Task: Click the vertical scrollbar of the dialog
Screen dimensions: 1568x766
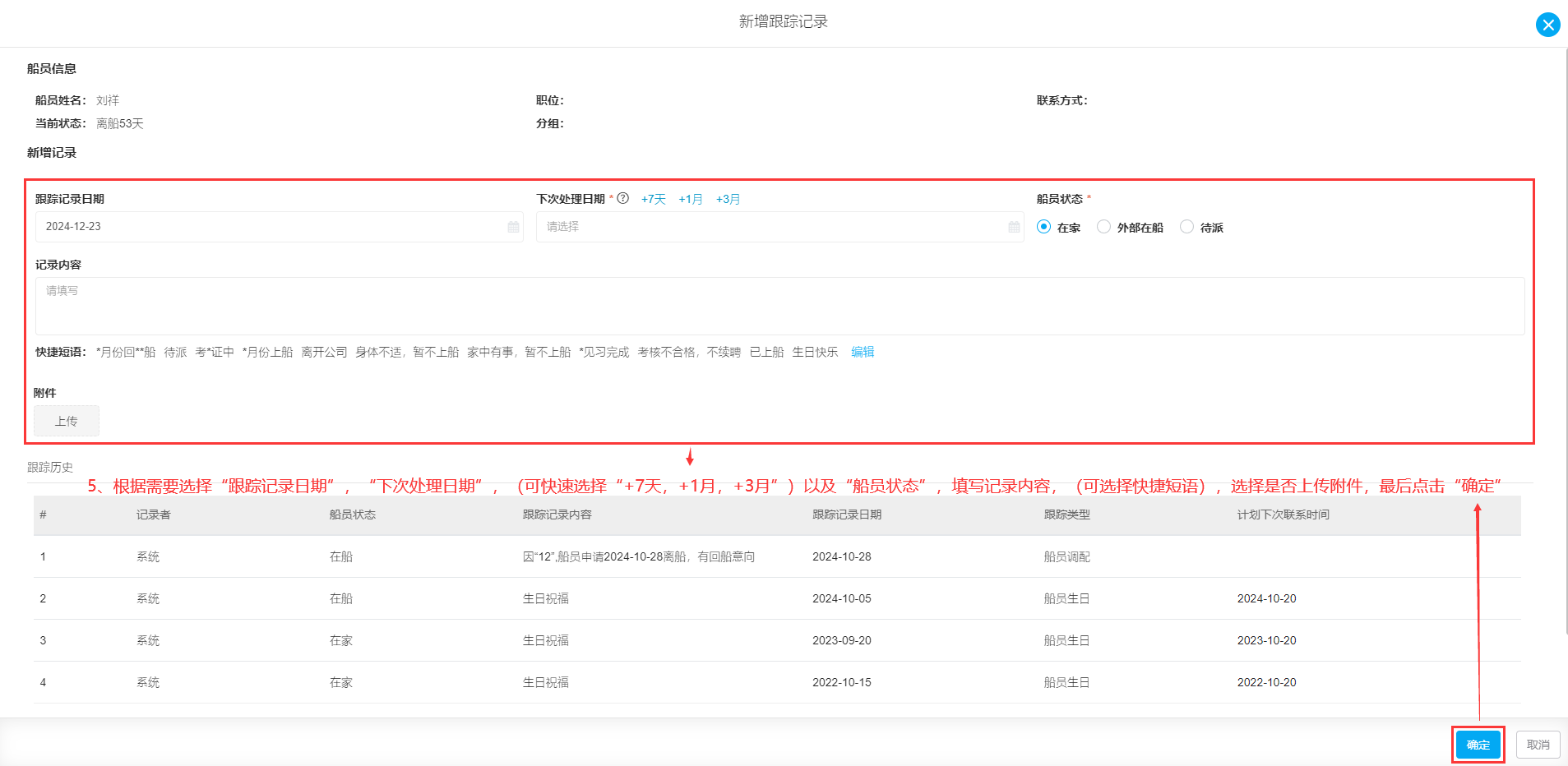Action: pyautogui.click(x=1565, y=341)
